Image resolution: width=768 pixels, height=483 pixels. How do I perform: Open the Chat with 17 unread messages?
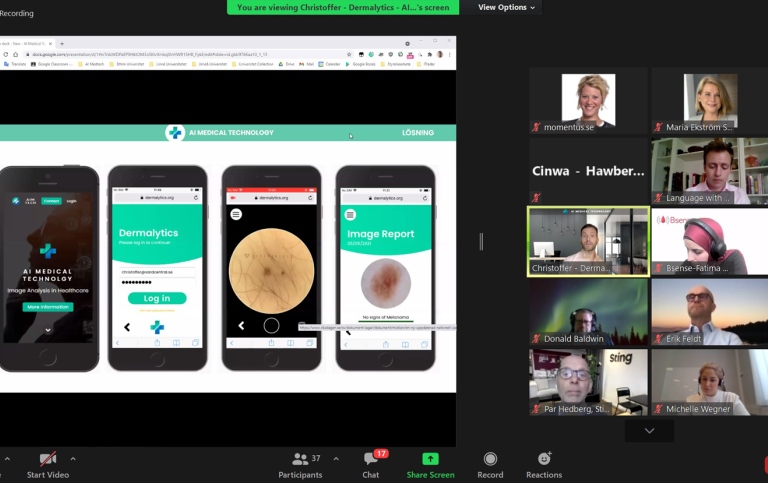pyautogui.click(x=371, y=465)
